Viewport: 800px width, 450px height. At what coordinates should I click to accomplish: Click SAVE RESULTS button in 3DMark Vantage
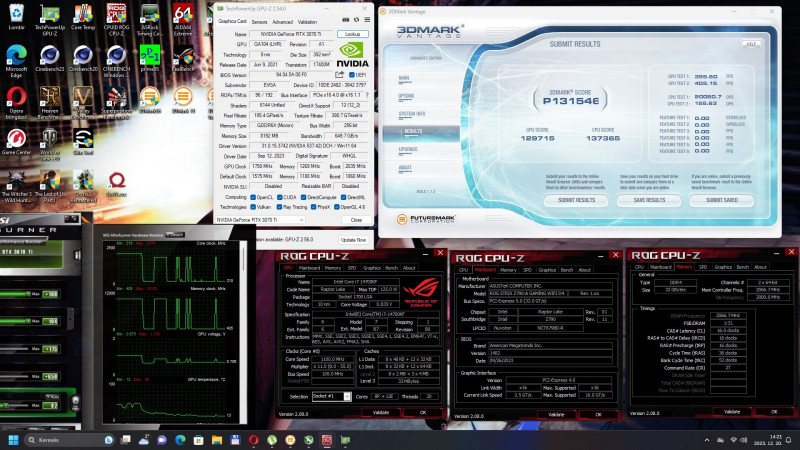(x=649, y=201)
